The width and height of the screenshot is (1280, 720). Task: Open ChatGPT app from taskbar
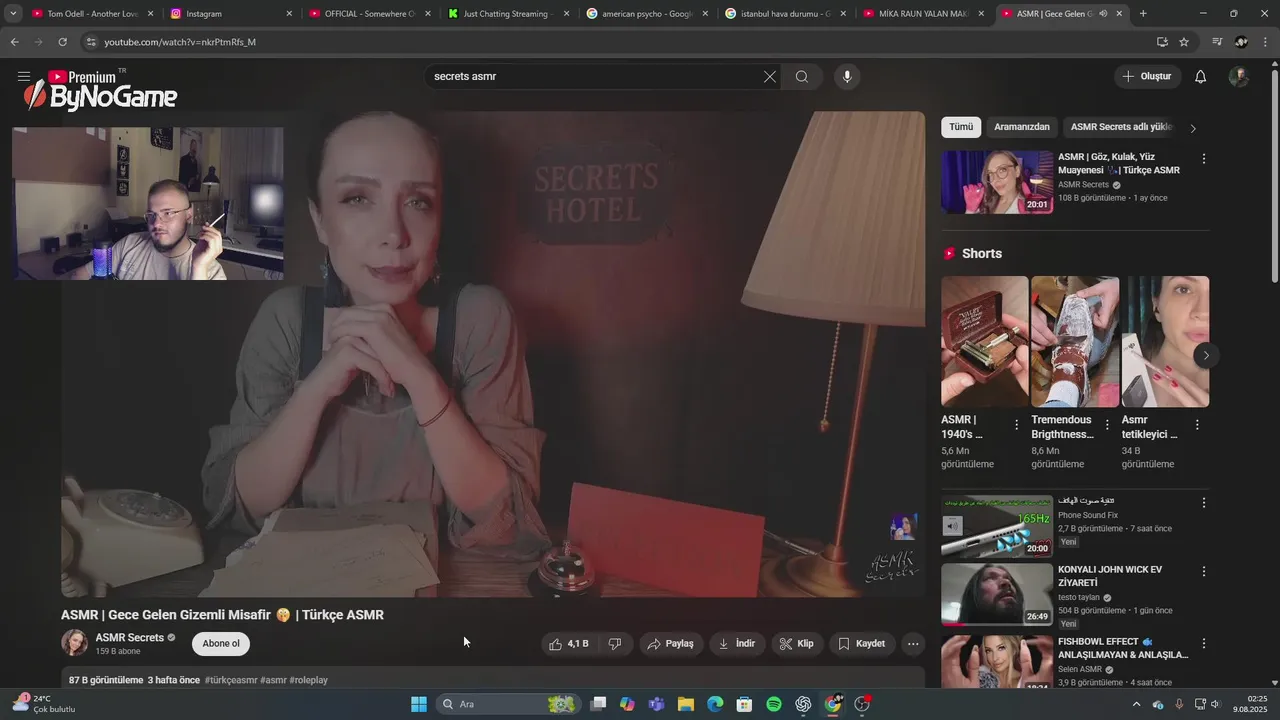pyautogui.click(x=803, y=704)
